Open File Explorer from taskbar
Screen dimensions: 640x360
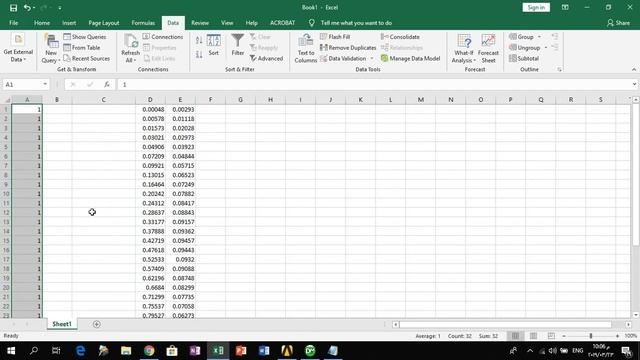(x=126, y=351)
